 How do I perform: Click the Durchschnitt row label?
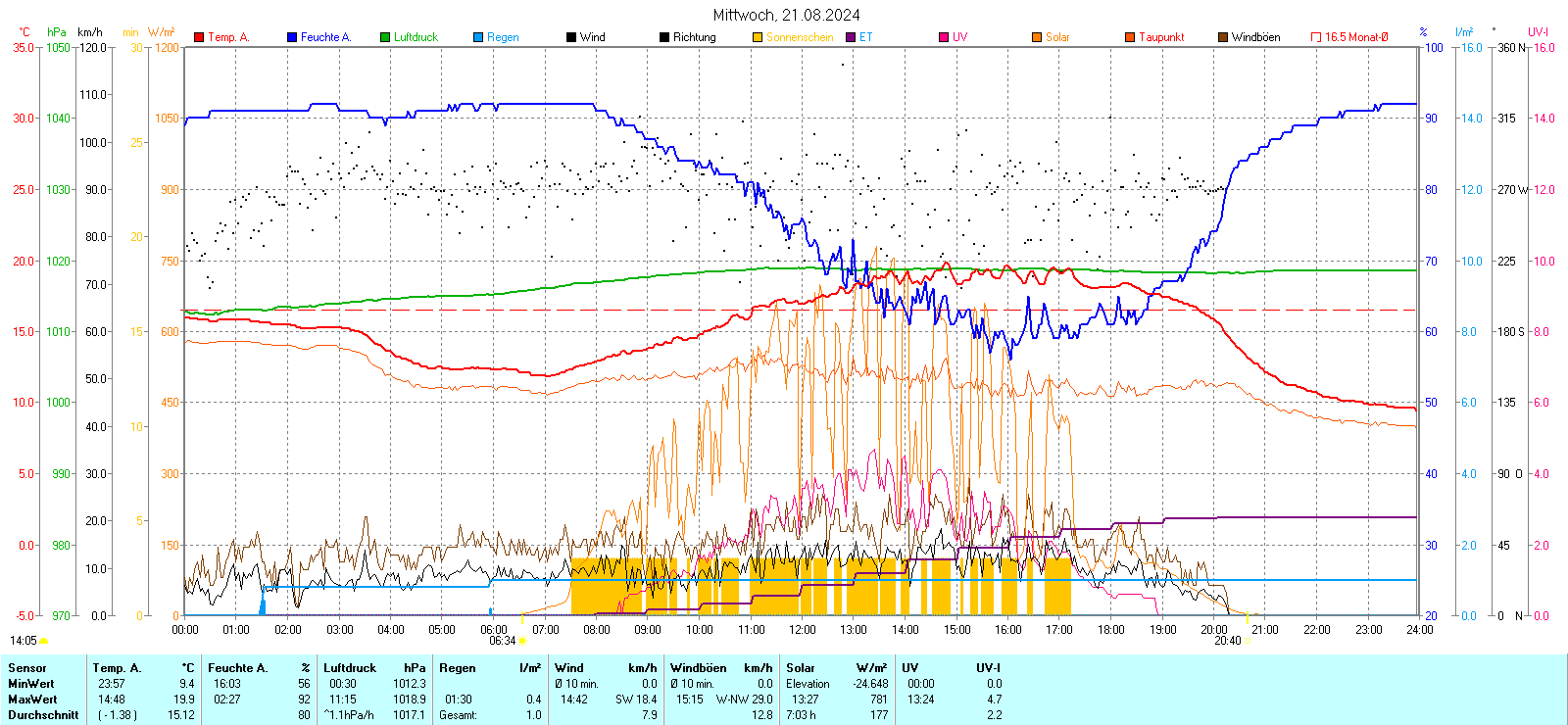click(43, 715)
